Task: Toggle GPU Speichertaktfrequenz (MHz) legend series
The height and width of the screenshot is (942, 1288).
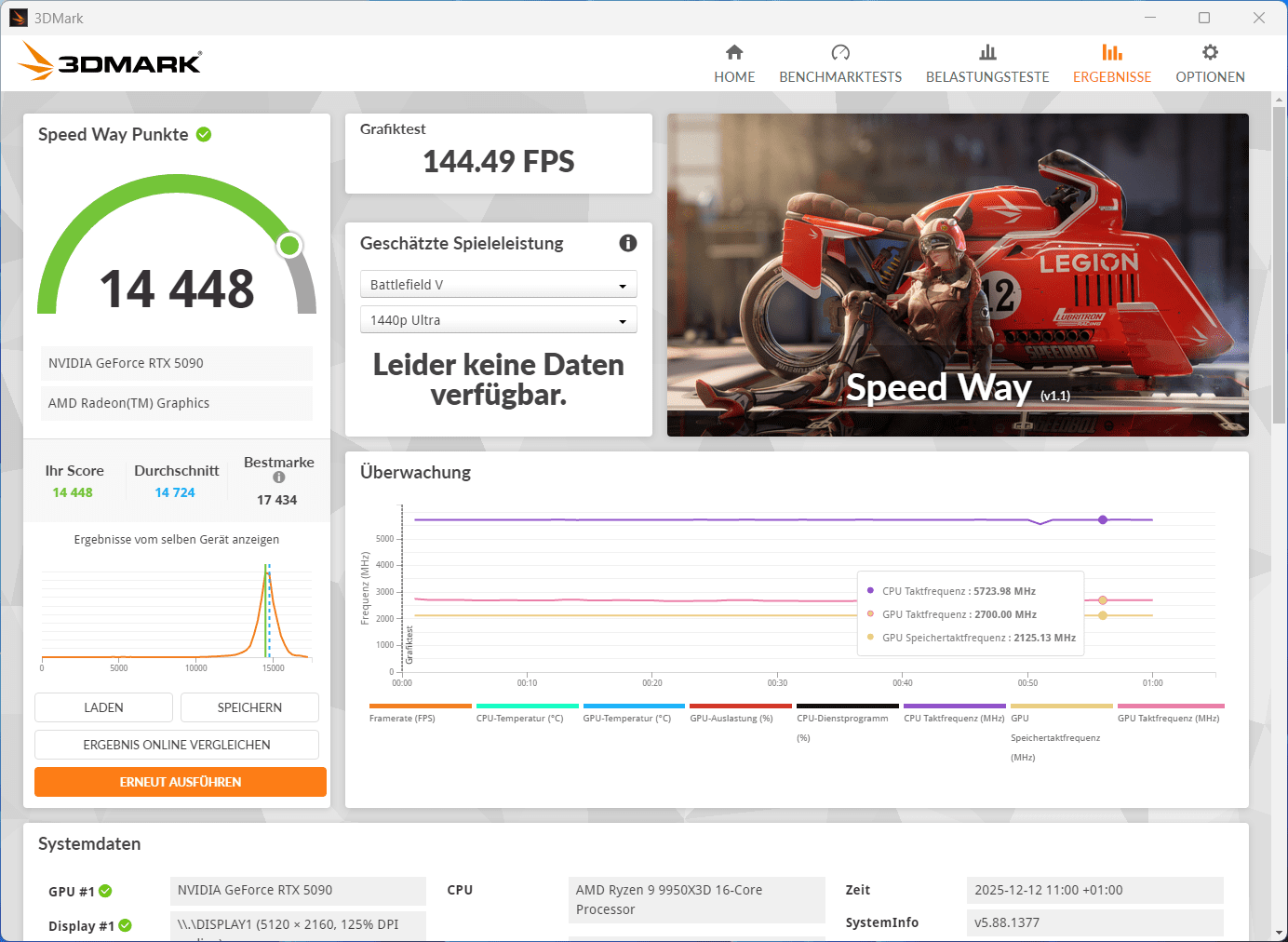Action: 1062,733
